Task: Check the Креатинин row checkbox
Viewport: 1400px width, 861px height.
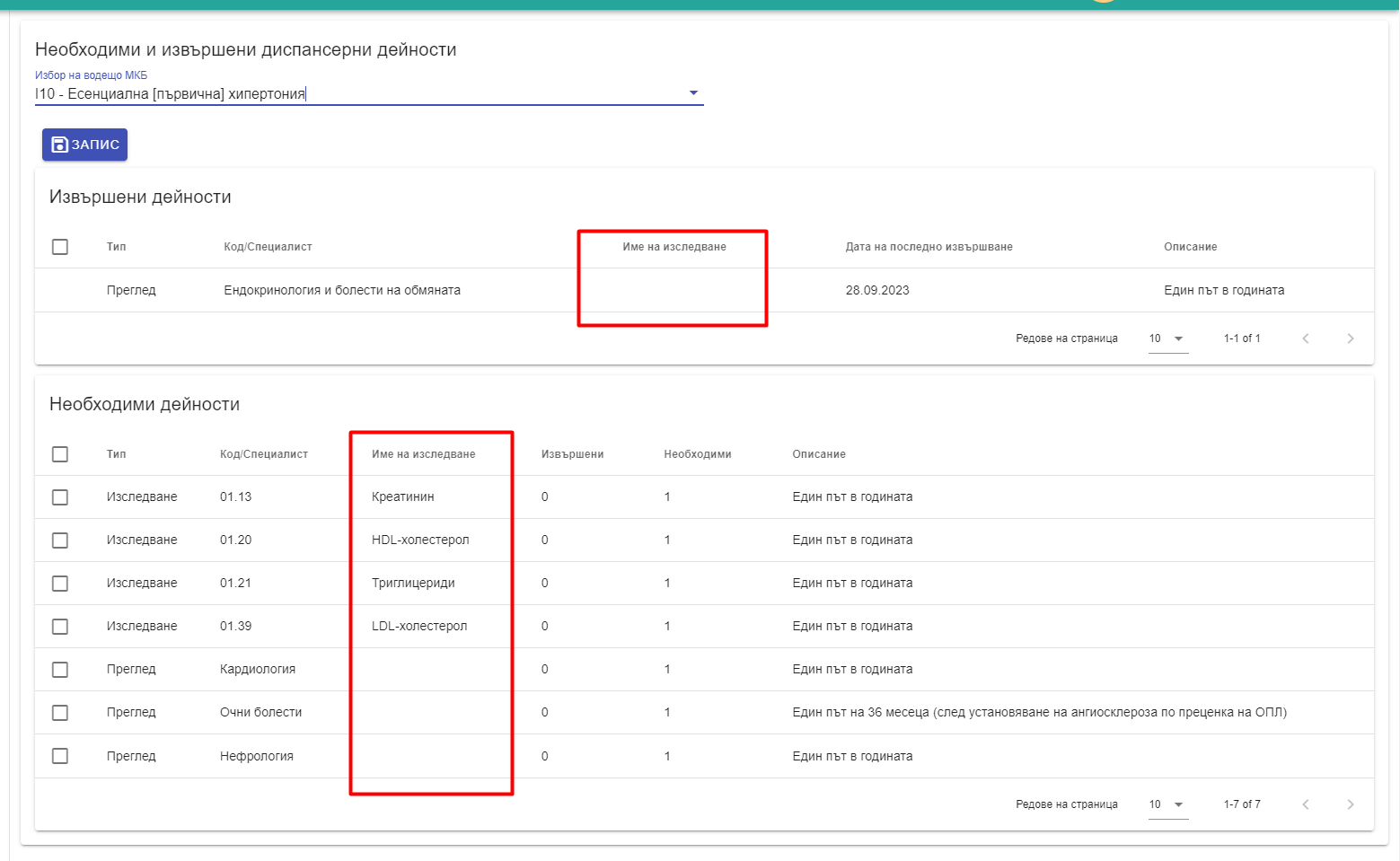Action: 60,497
